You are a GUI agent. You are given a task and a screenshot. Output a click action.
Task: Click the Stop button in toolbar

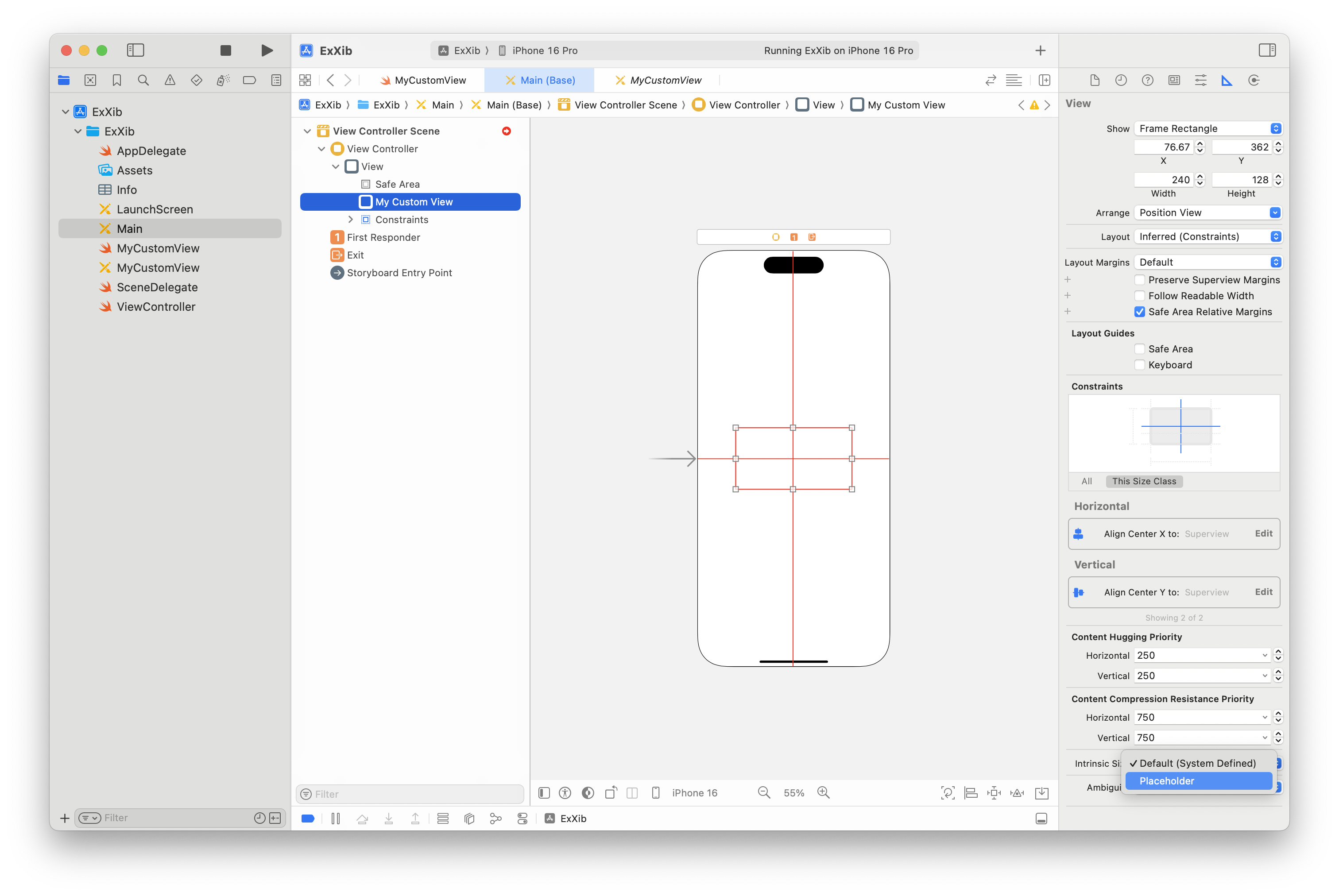tap(226, 51)
